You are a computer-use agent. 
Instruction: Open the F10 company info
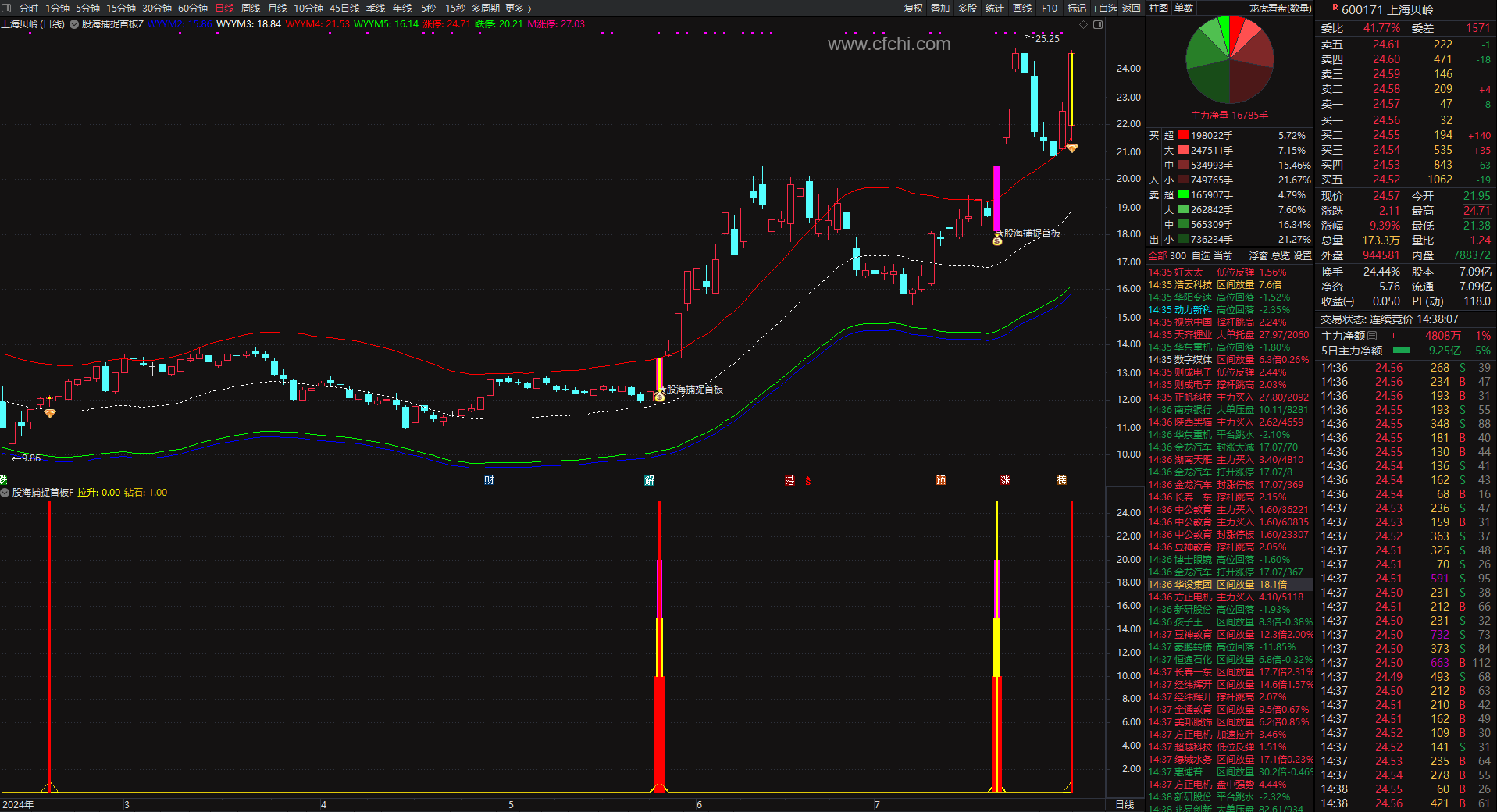click(1050, 8)
